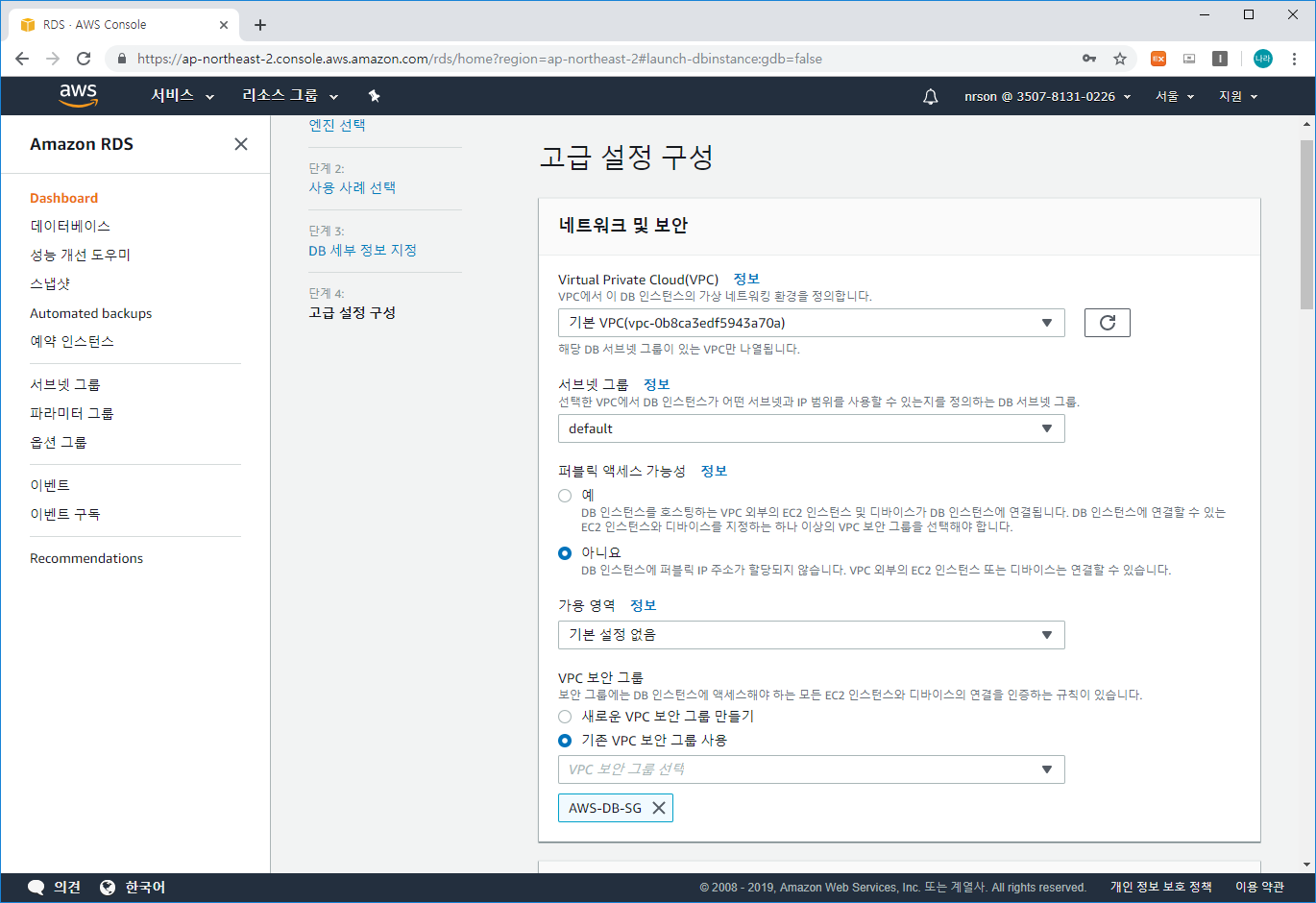
Task: Open 데이터베이스 in sidebar
Action: click(70, 226)
